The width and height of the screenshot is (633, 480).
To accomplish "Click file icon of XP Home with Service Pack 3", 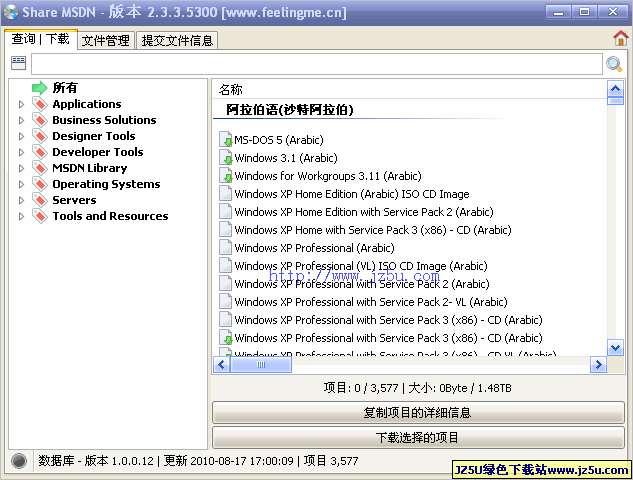I will (225, 229).
